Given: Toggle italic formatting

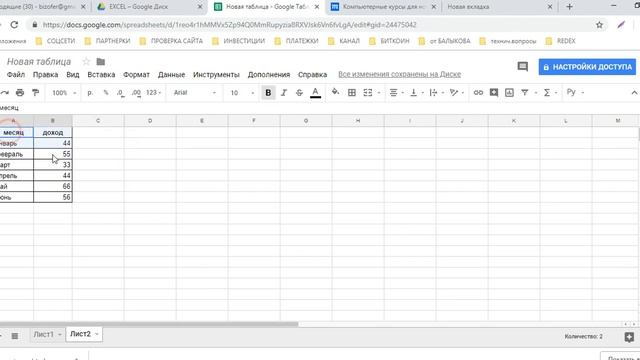Looking at the screenshot, I should click(284, 93).
